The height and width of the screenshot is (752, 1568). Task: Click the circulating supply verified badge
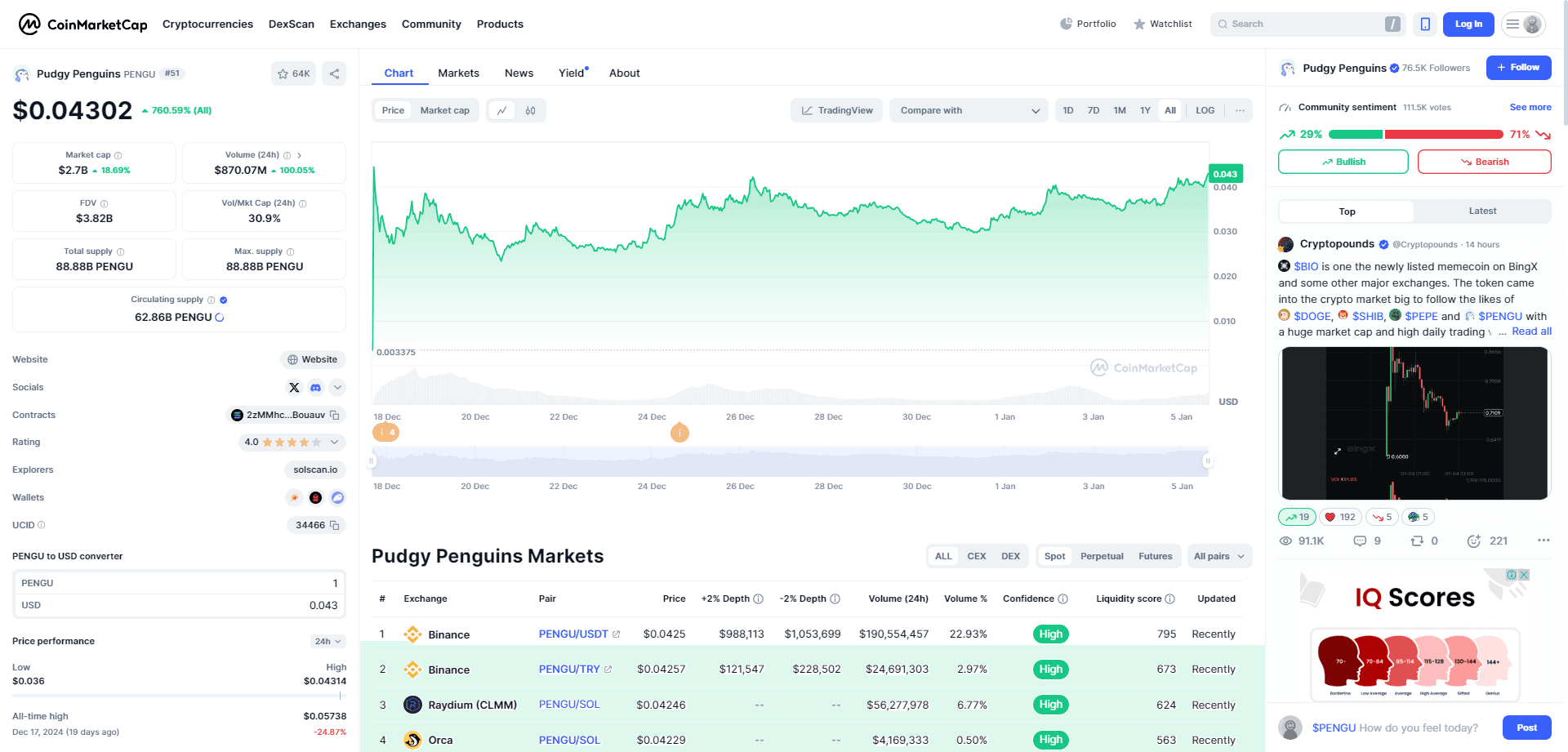tap(224, 300)
